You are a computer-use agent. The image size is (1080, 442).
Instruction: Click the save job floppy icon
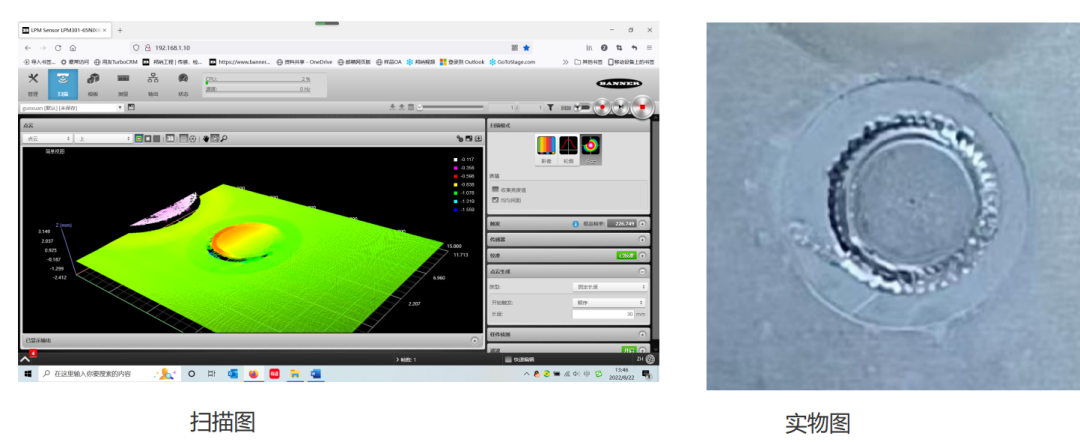tap(131, 107)
